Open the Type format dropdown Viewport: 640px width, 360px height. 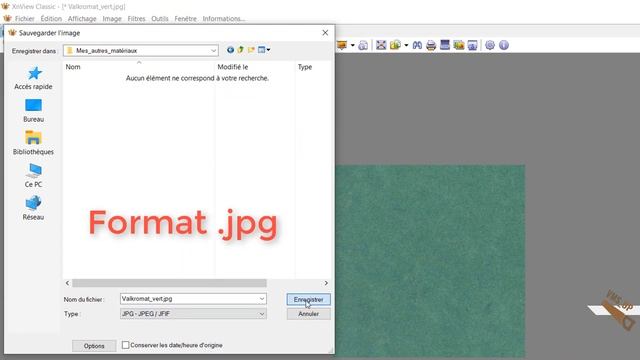(193, 314)
